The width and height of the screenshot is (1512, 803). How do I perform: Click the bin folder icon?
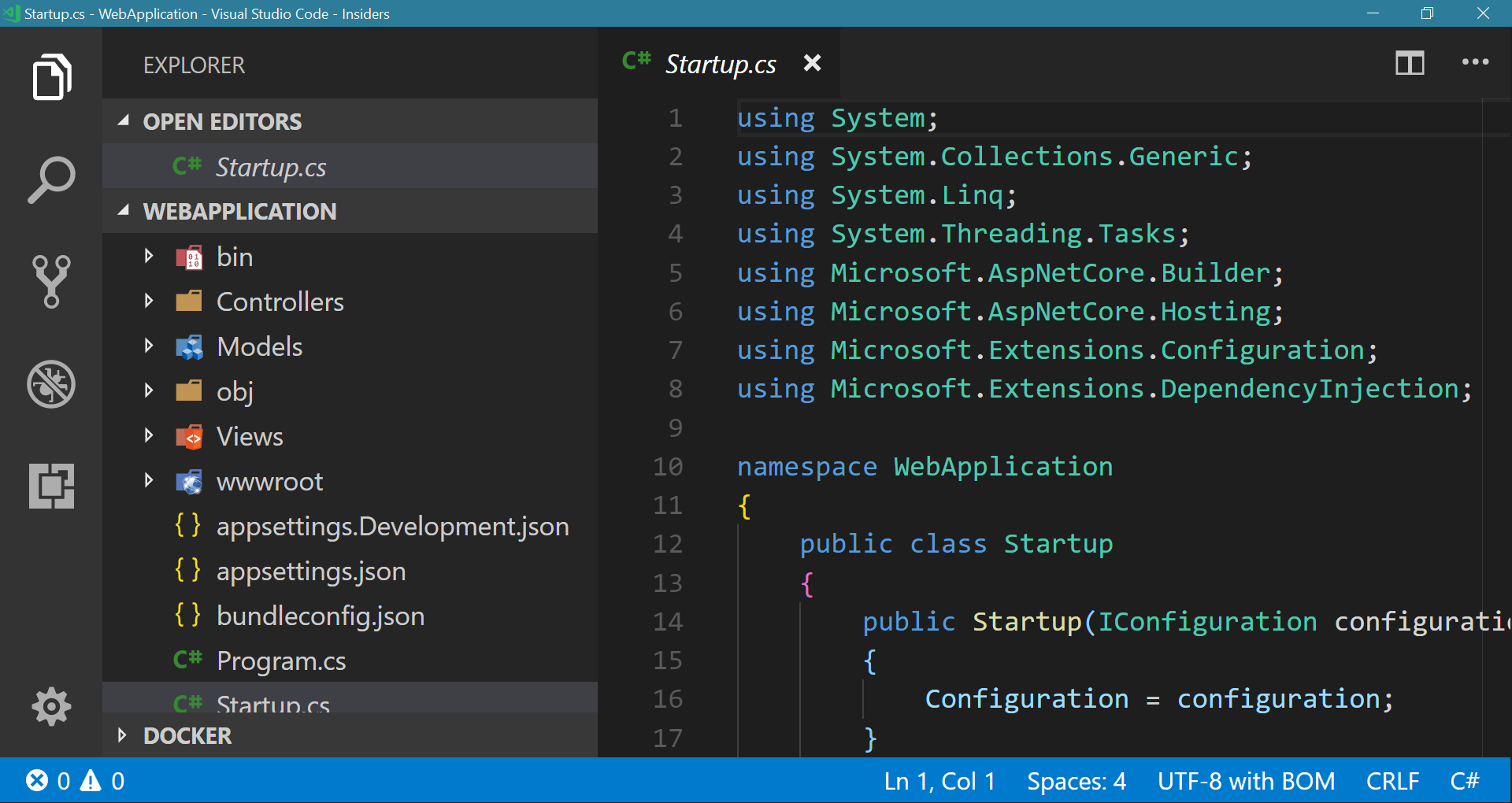point(189,257)
